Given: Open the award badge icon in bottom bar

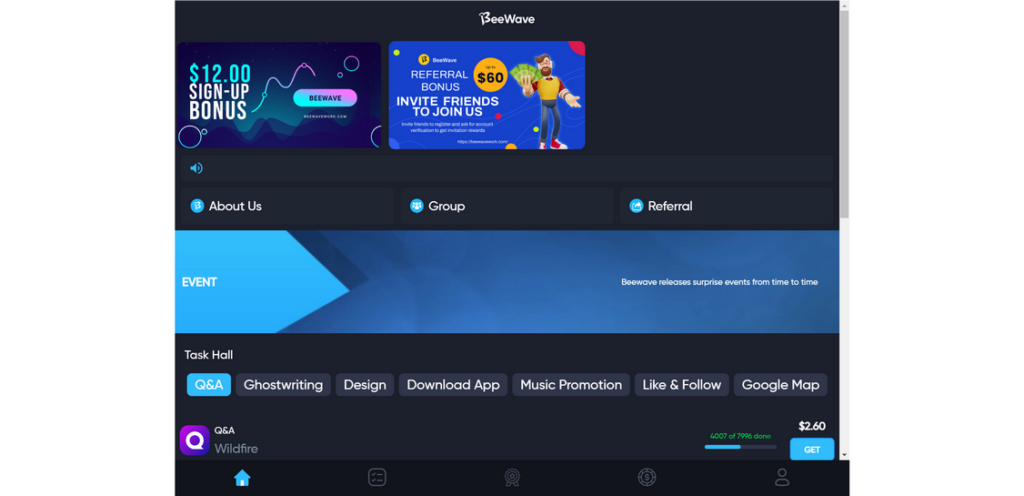Looking at the screenshot, I should pos(512,478).
